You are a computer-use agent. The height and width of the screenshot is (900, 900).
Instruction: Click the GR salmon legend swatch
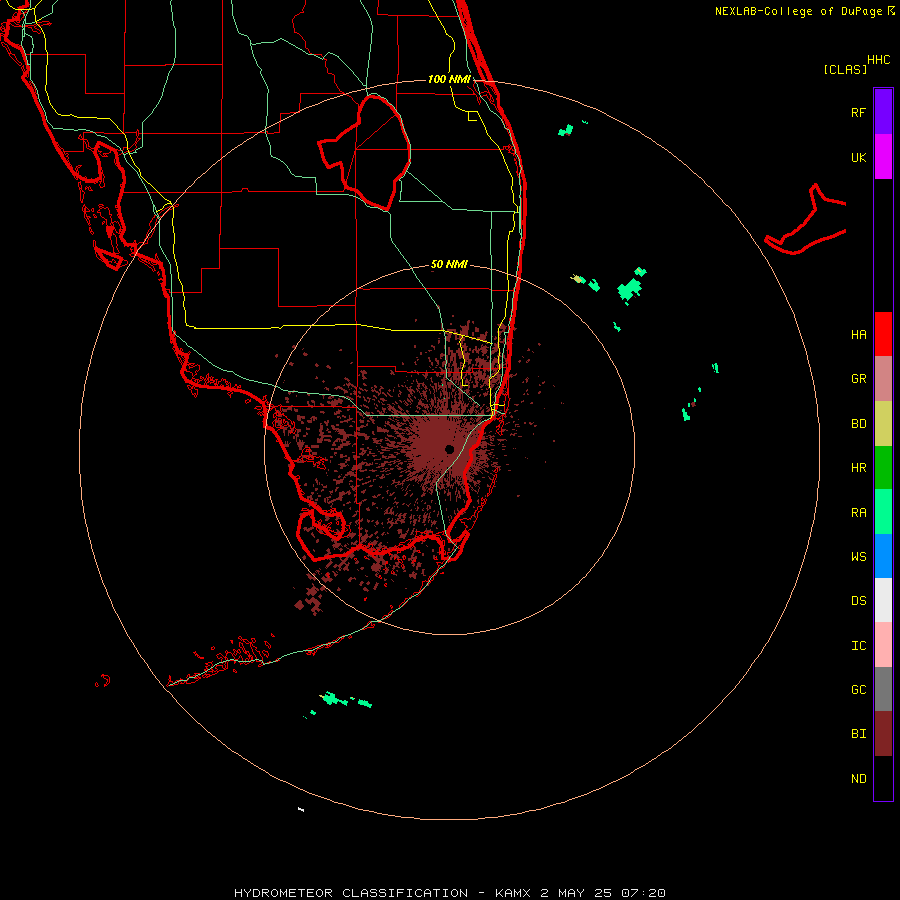[x=883, y=379]
